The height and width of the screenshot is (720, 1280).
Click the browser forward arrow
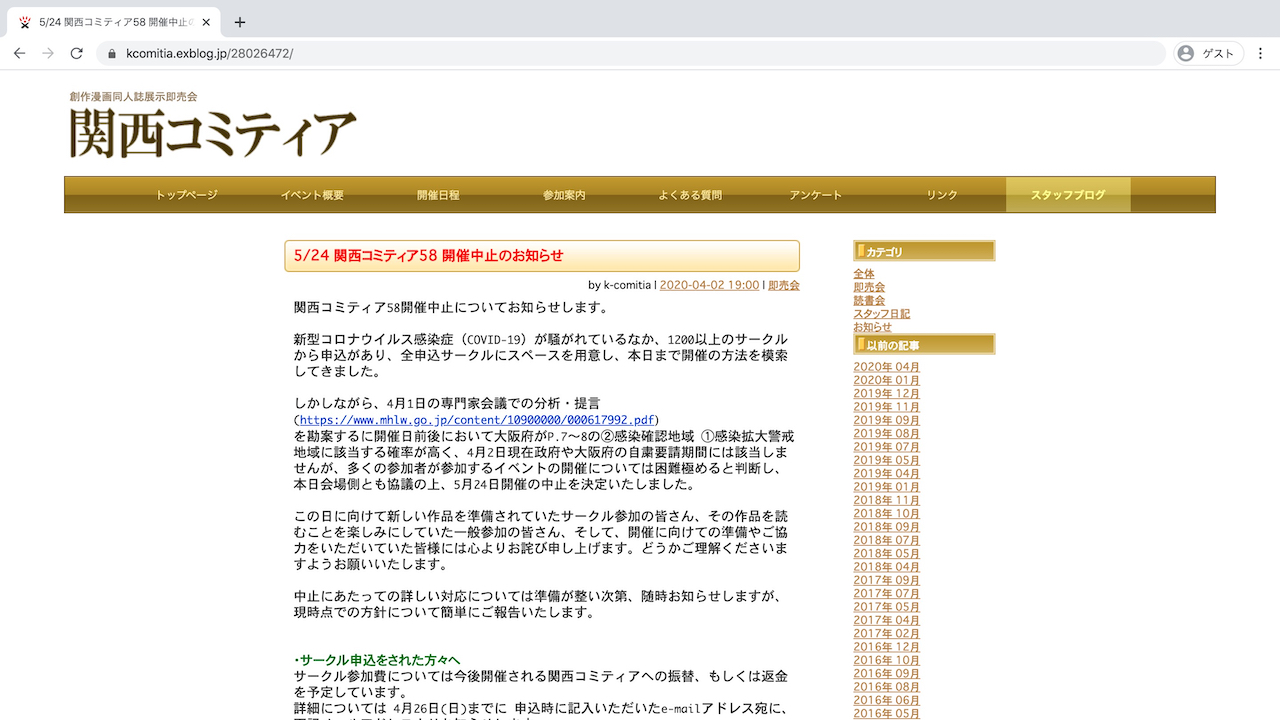click(48, 53)
